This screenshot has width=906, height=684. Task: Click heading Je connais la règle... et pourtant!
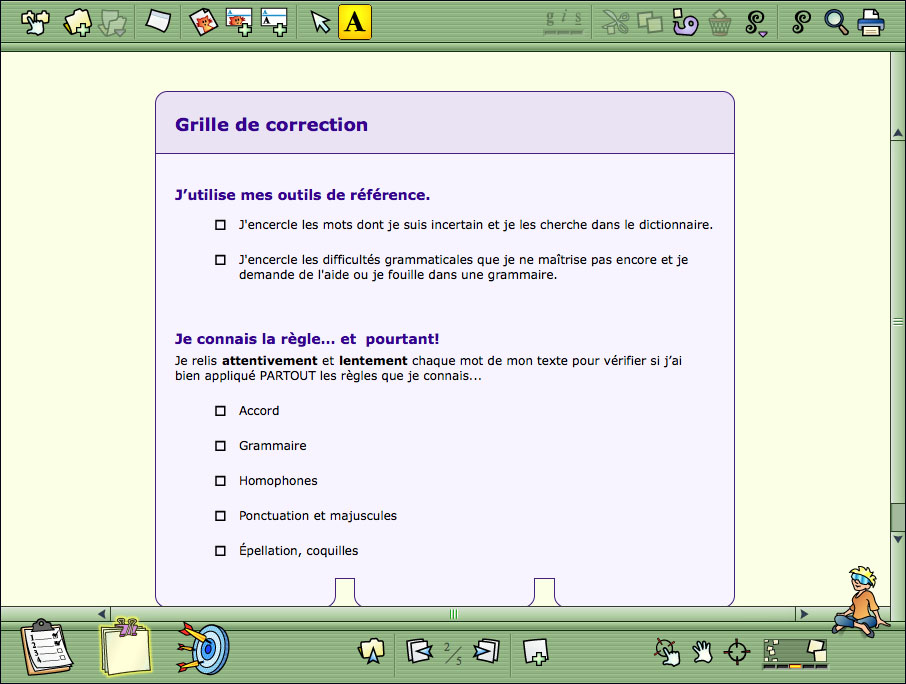click(x=307, y=339)
